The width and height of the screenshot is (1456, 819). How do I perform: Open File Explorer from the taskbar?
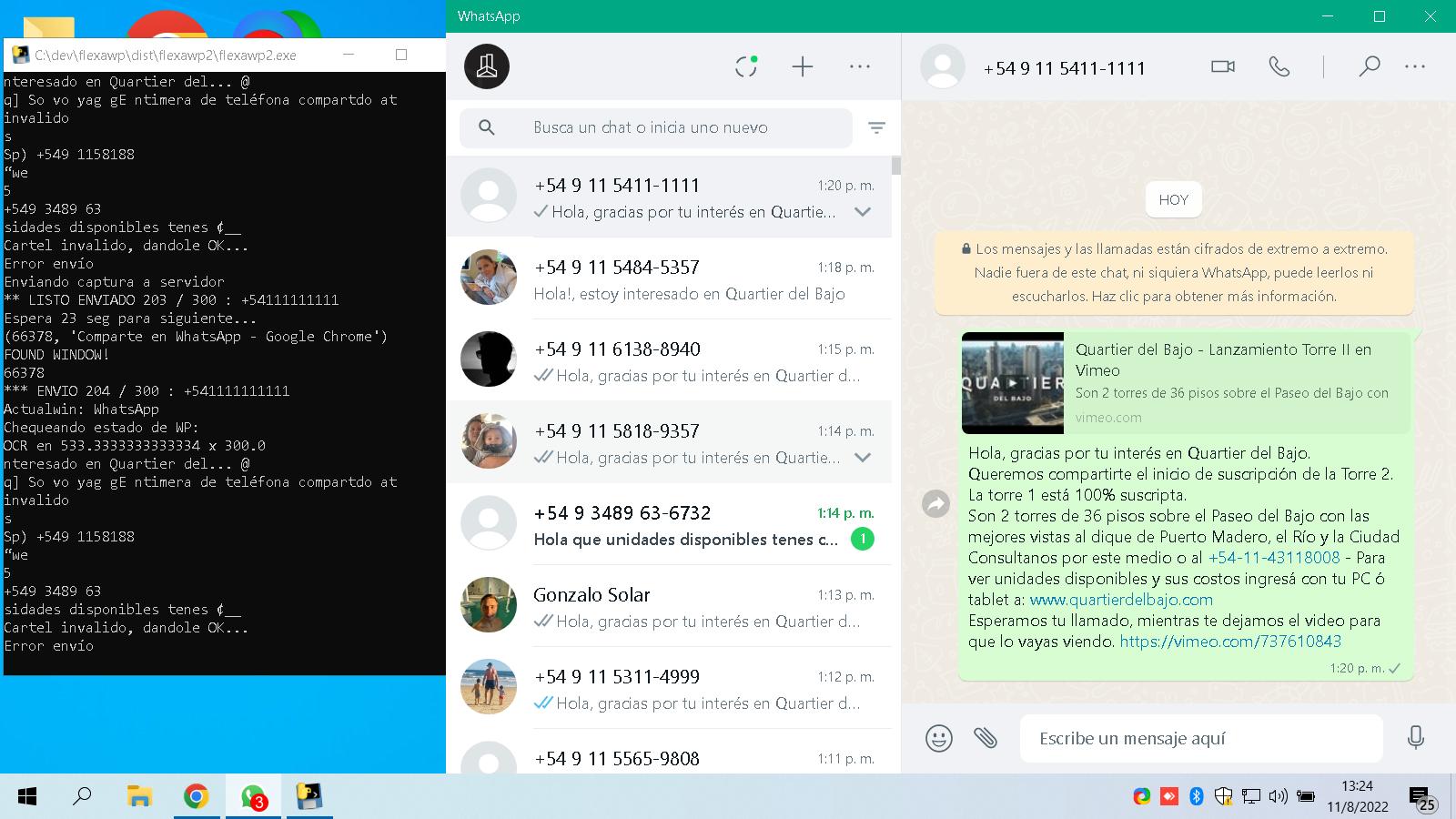click(139, 796)
